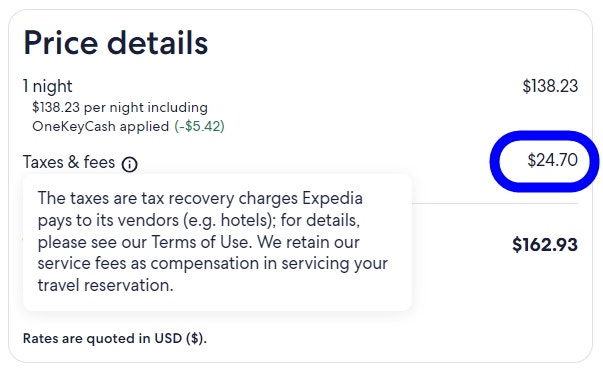Image resolution: width=603 pixels, height=377 pixels.
Task: Click the $138.23 per night including line
Action: [120, 107]
